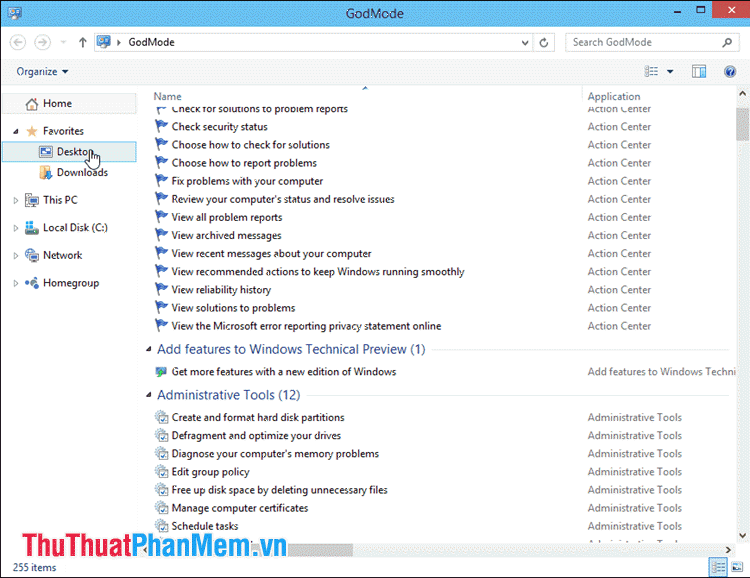
Task: Expand the address bar history dropdown
Action: 525,43
